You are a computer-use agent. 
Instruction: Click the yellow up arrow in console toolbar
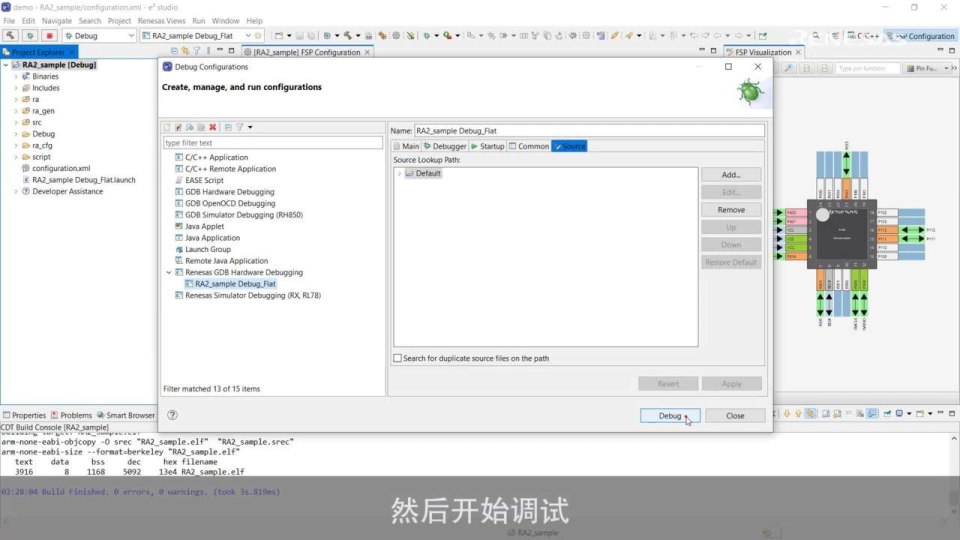pos(798,414)
